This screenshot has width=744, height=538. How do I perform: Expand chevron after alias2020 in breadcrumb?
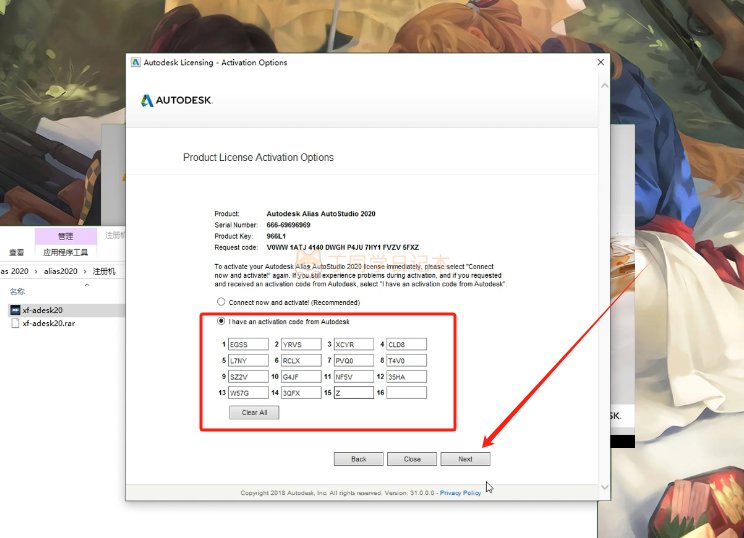coord(85,271)
